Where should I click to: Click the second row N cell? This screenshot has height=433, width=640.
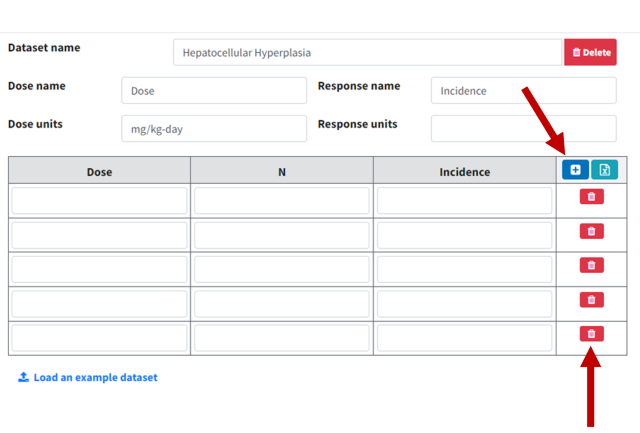(282, 235)
